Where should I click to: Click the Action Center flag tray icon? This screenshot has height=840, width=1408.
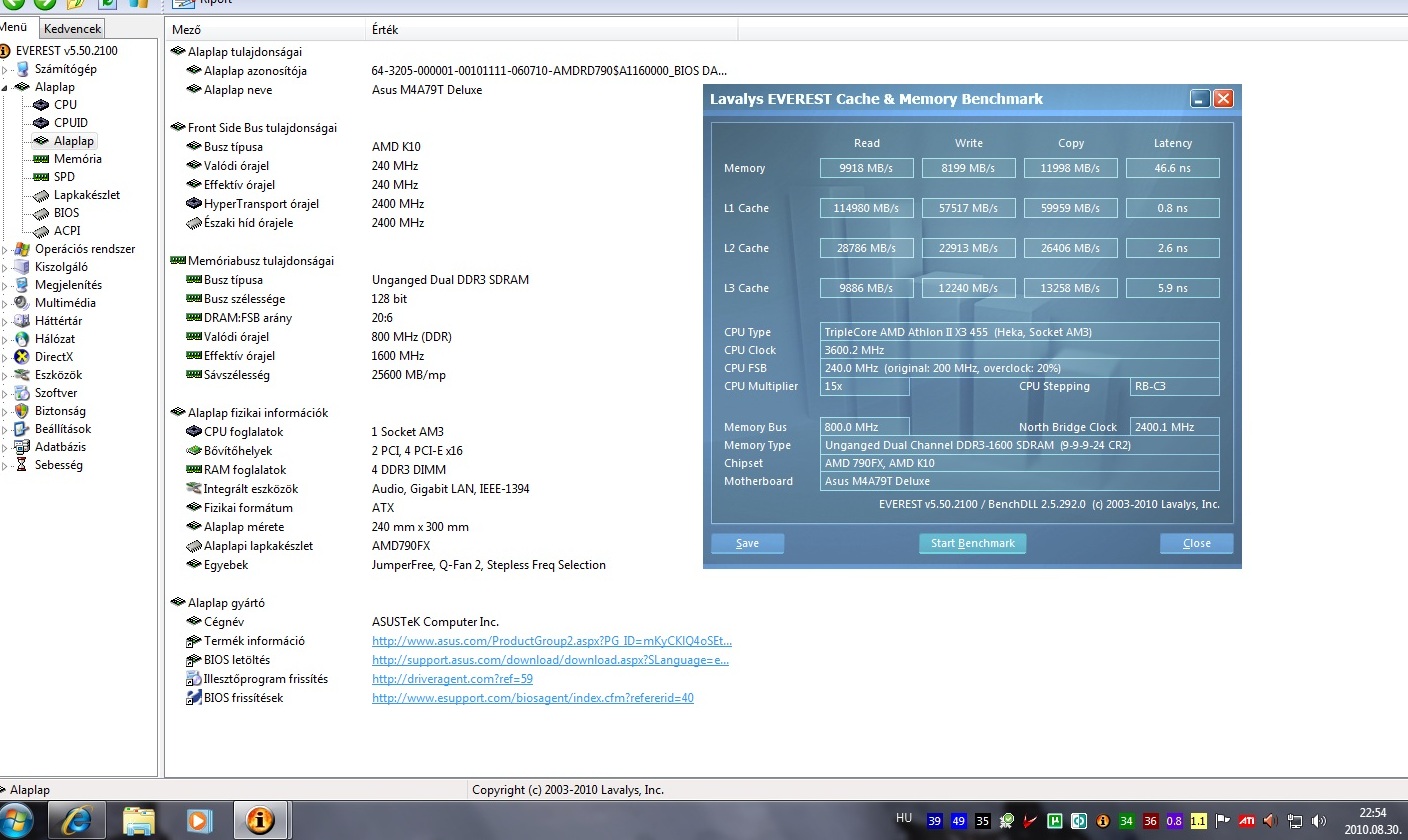[x=1222, y=821]
